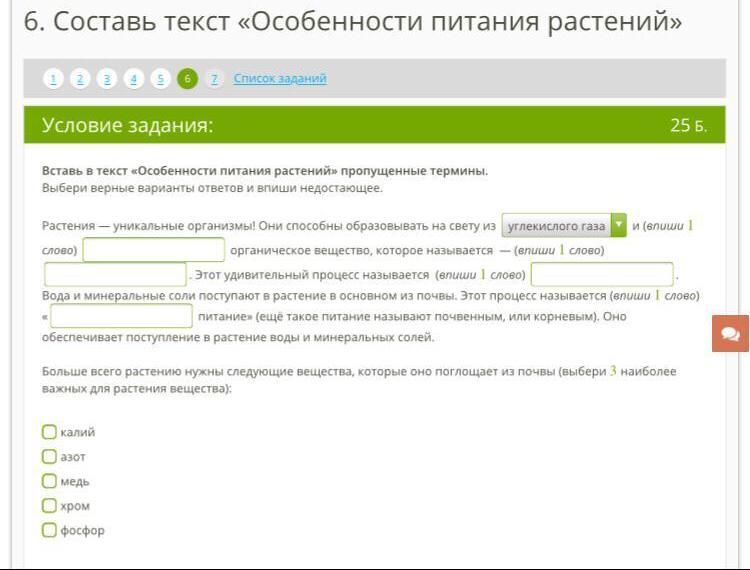Expand the углекислого газа dropdown arrow
The height and width of the screenshot is (570, 750).
[x=618, y=226]
